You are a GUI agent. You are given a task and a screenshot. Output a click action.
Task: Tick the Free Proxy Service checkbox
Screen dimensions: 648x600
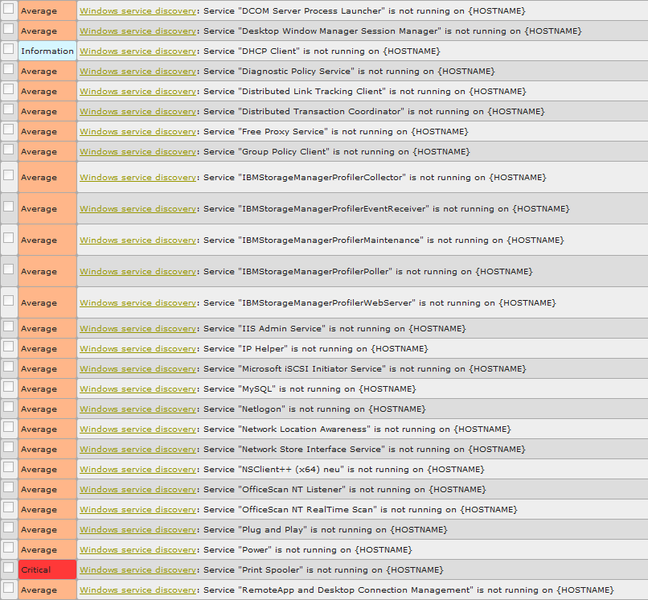(9, 130)
